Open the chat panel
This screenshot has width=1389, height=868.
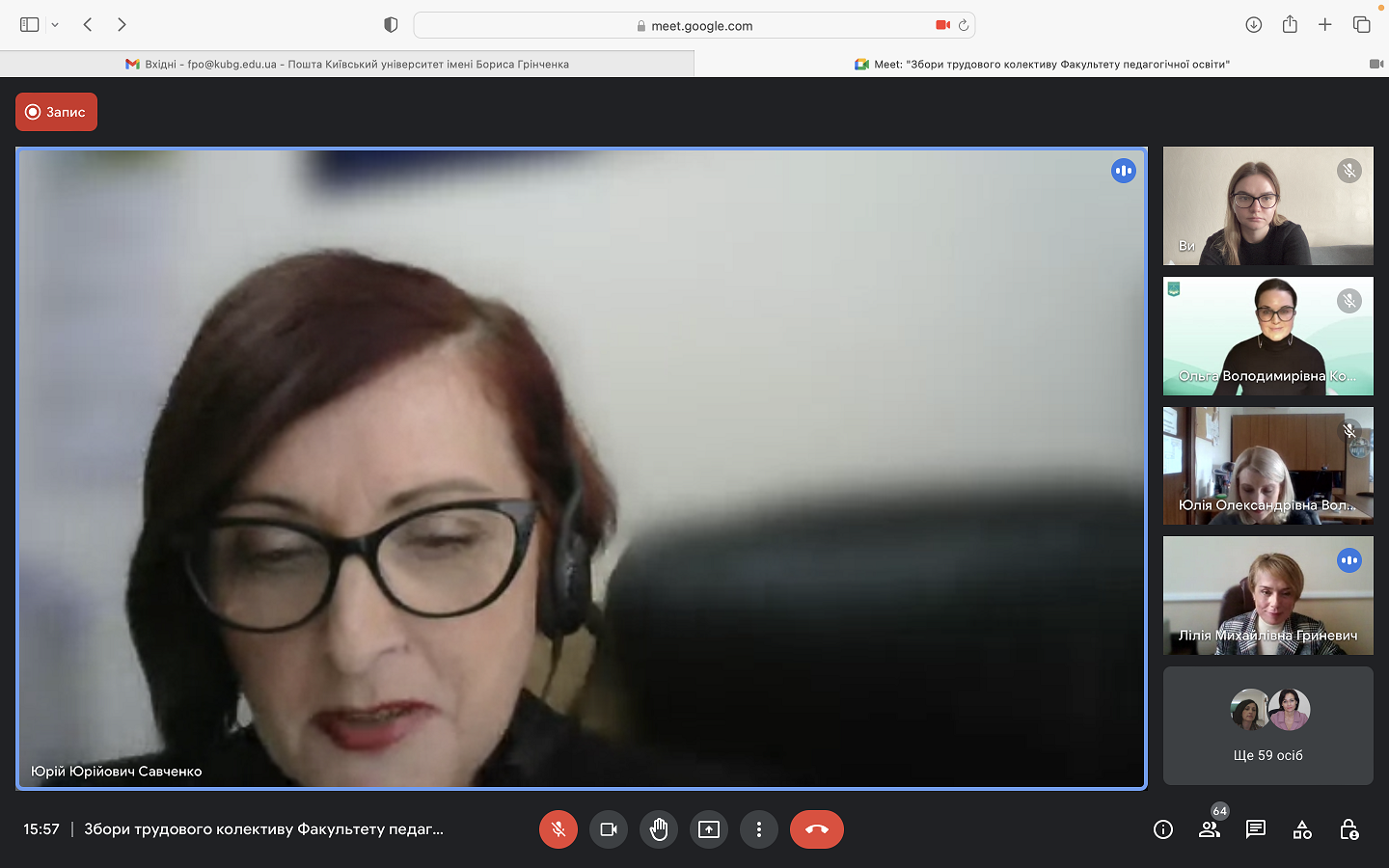click(x=1256, y=829)
